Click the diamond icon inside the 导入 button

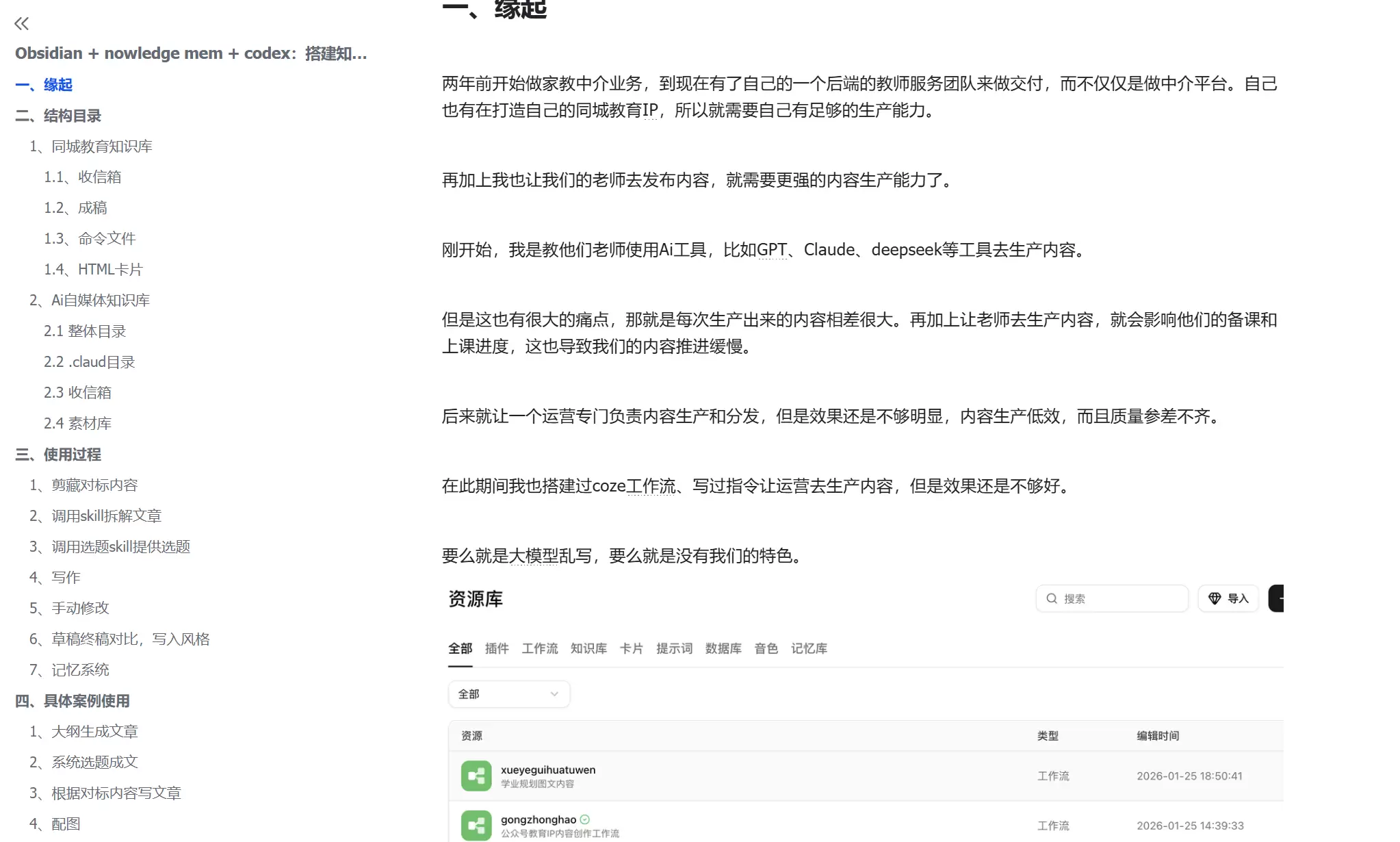coord(1215,598)
